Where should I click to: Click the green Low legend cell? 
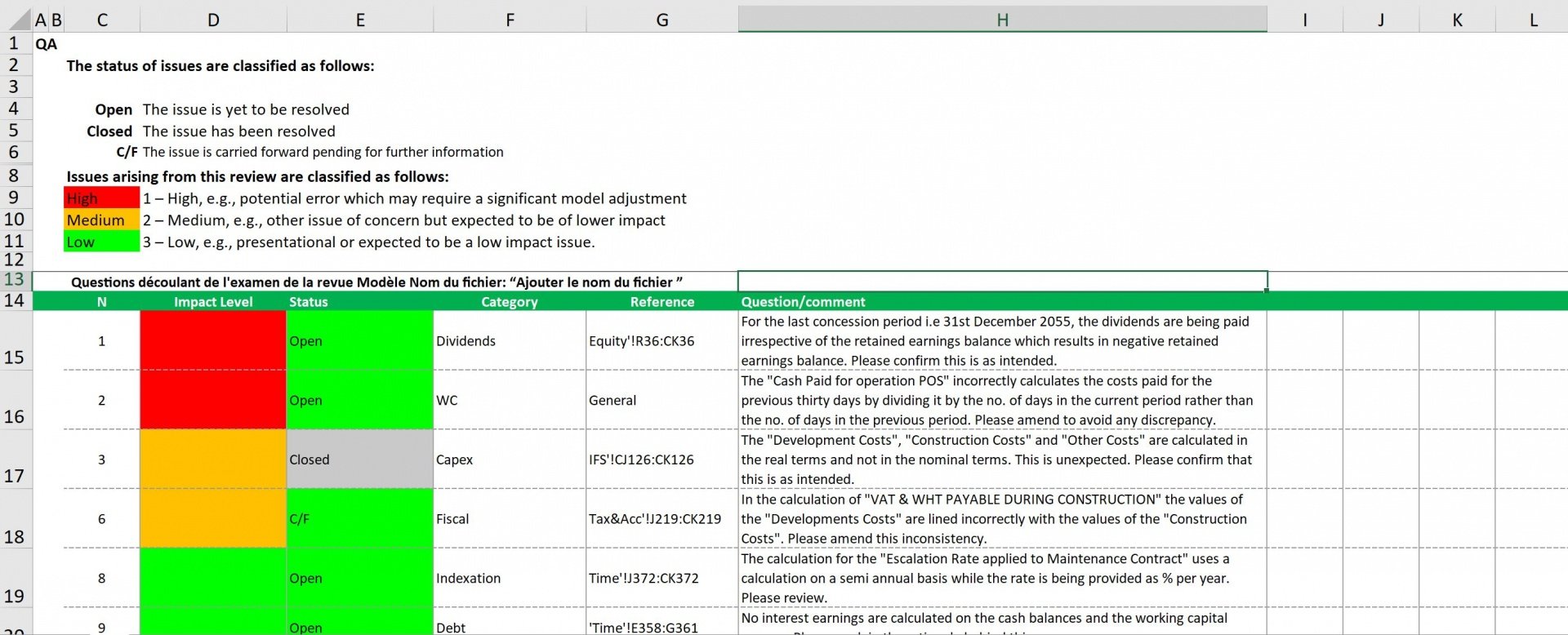102,242
